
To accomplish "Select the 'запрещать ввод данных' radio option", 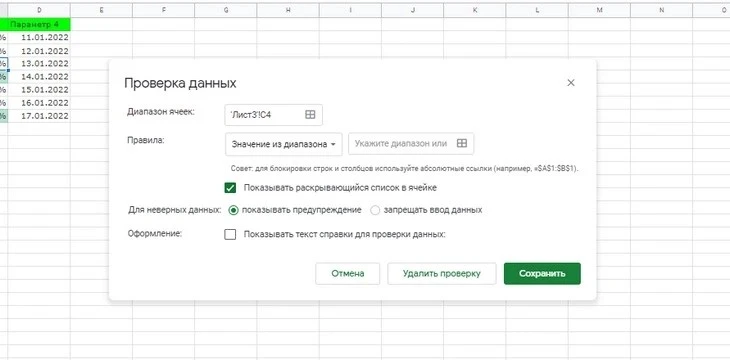I will click(x=375, y=210).
